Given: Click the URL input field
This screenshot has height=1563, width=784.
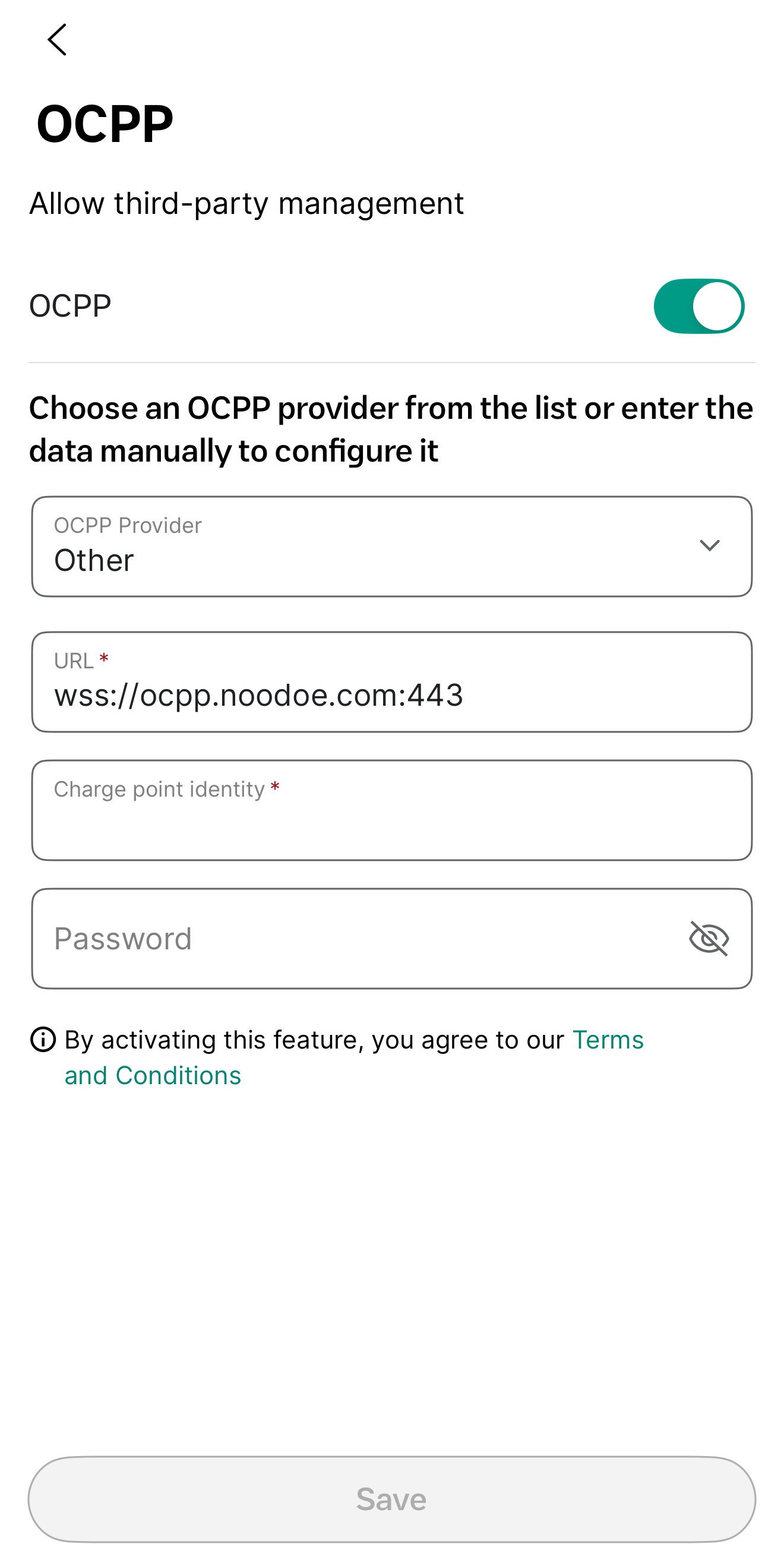Looking at the screenshot, I should click(391, 682).
